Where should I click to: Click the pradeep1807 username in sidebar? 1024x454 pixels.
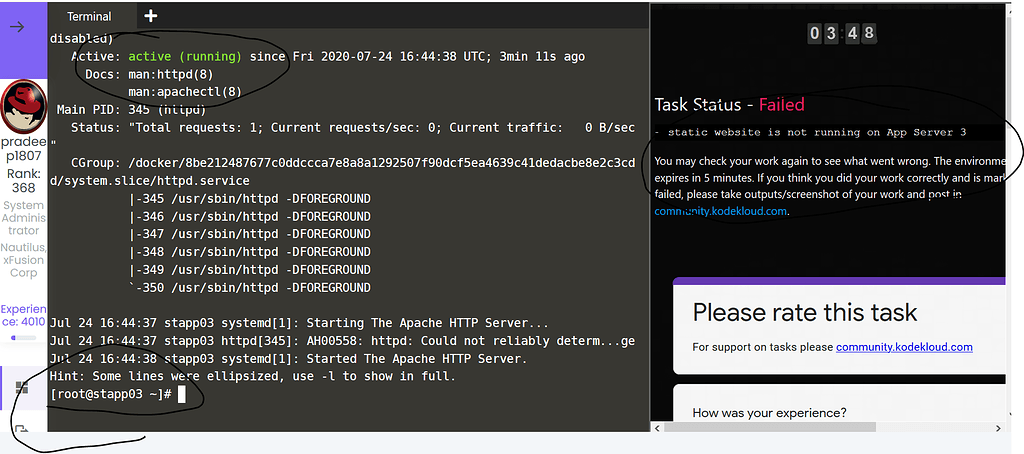click(x=22, y=150)
